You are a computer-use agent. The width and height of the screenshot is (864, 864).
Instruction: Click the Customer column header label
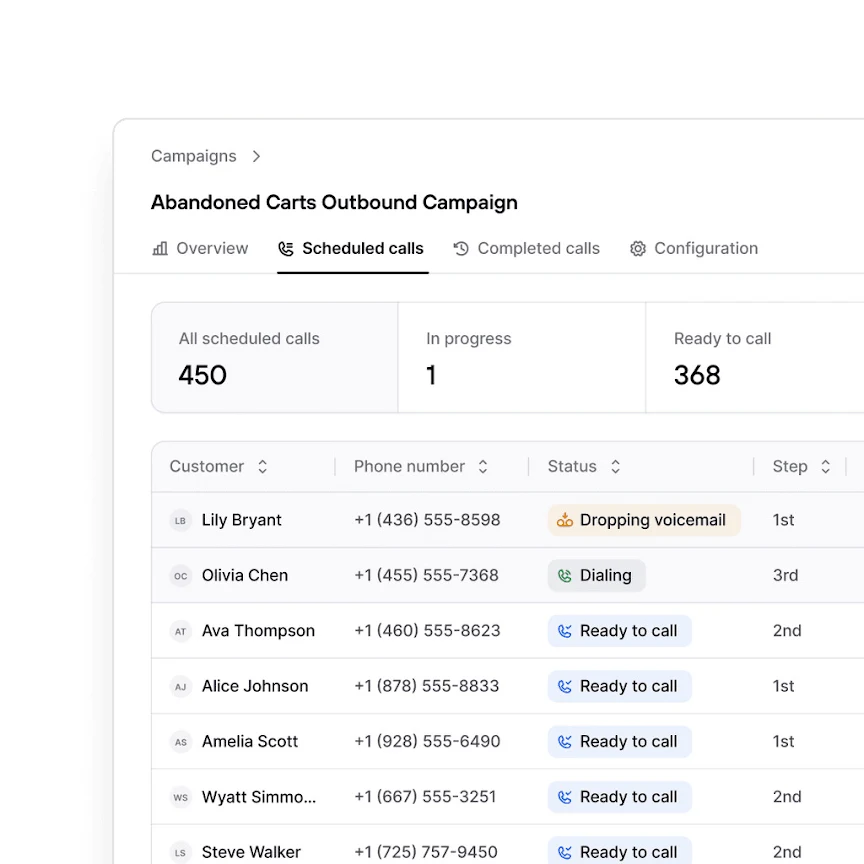(207, 467)
